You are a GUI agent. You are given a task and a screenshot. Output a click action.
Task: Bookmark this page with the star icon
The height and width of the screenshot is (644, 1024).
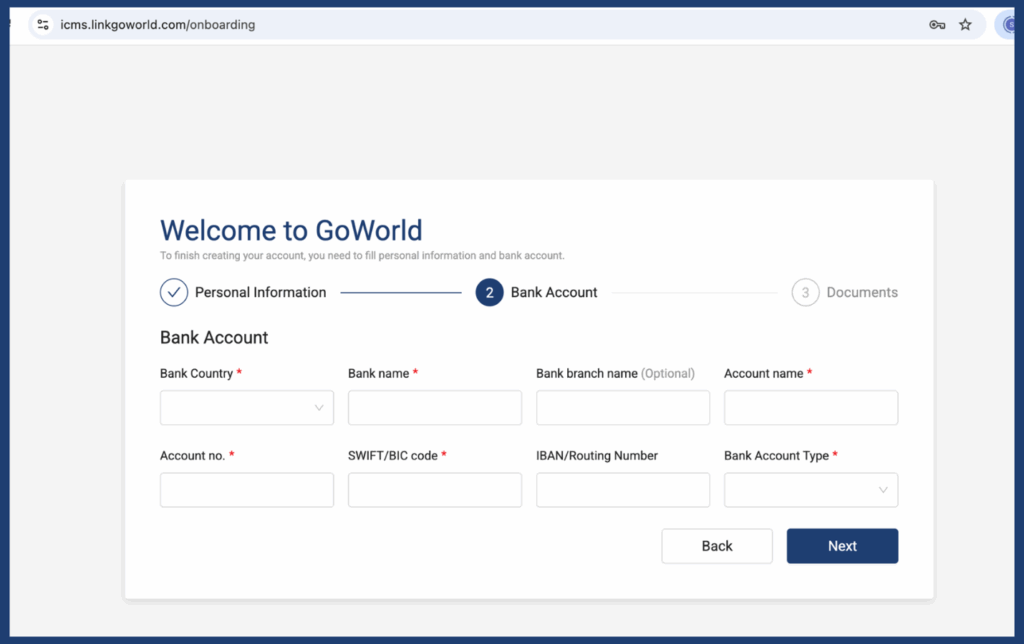pos(965,25)
